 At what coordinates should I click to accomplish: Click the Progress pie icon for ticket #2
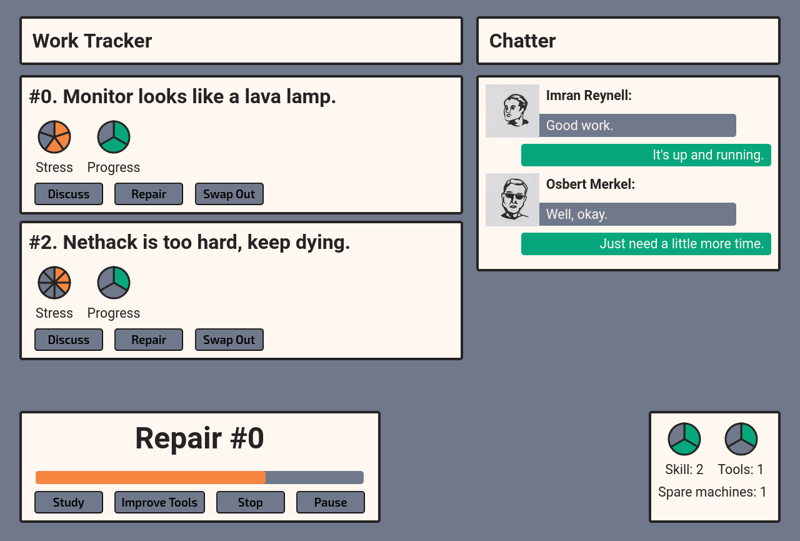coord(114,282)
